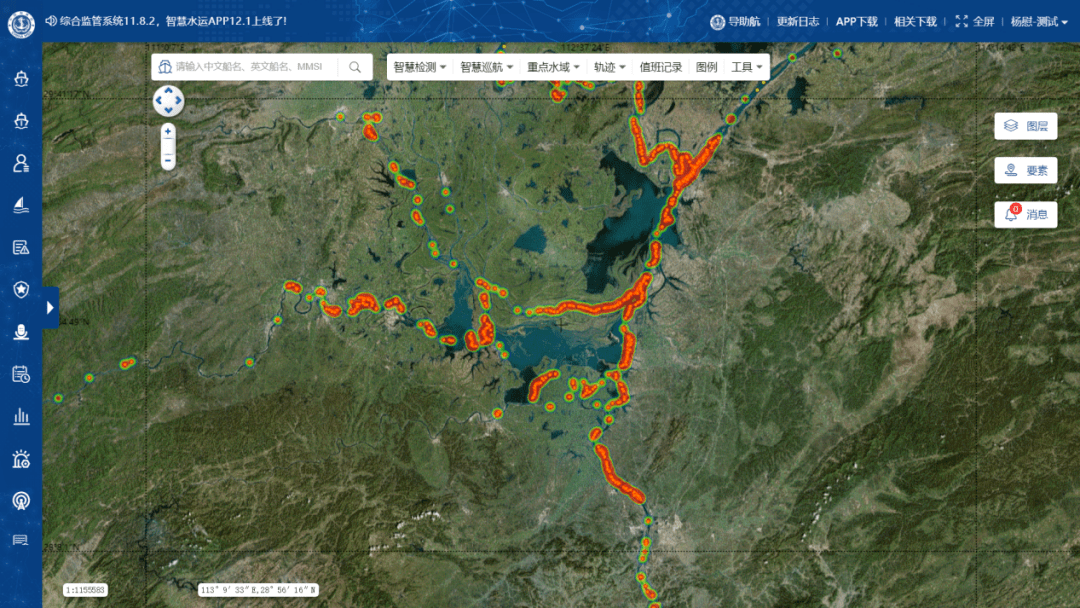The height and width of the screenshot is (608, 1080).
Task: Open the 杨慰-测试 user dropdown
Action: coord(1039,21)
